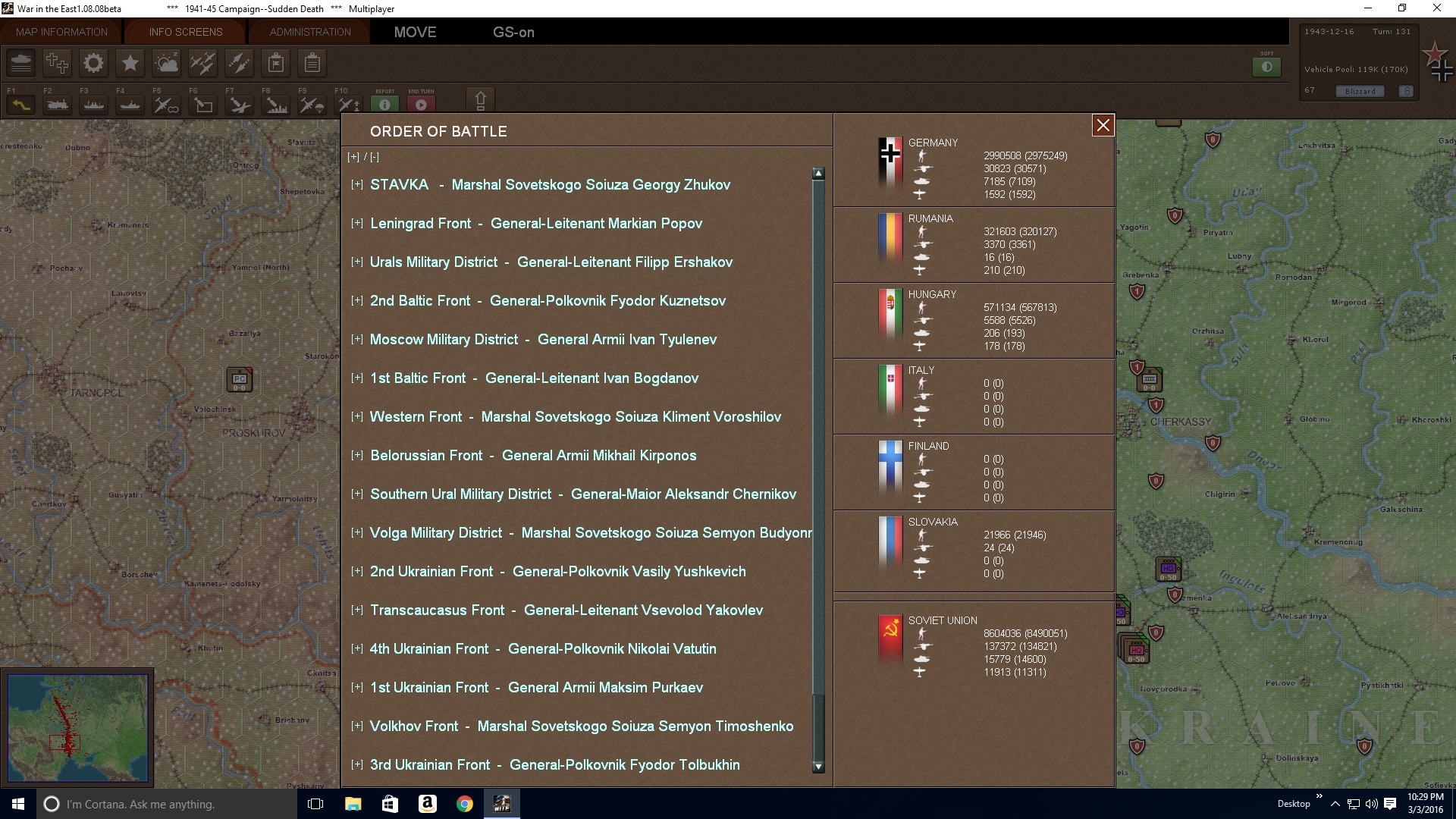Select F4 amphibious warship icon
Image resolution: width=1456 pixels, height=819 pixels.
click(130, 105)
